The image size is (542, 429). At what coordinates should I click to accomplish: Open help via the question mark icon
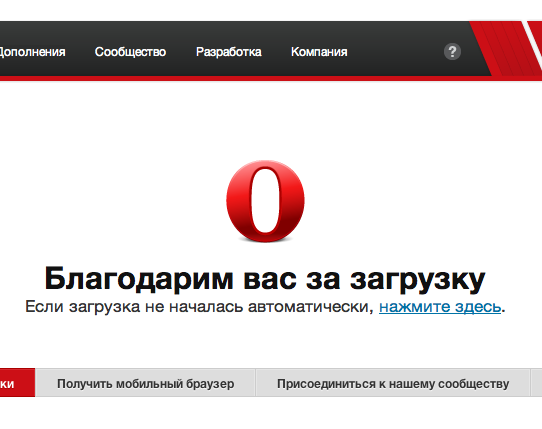(x=452, y=52)
